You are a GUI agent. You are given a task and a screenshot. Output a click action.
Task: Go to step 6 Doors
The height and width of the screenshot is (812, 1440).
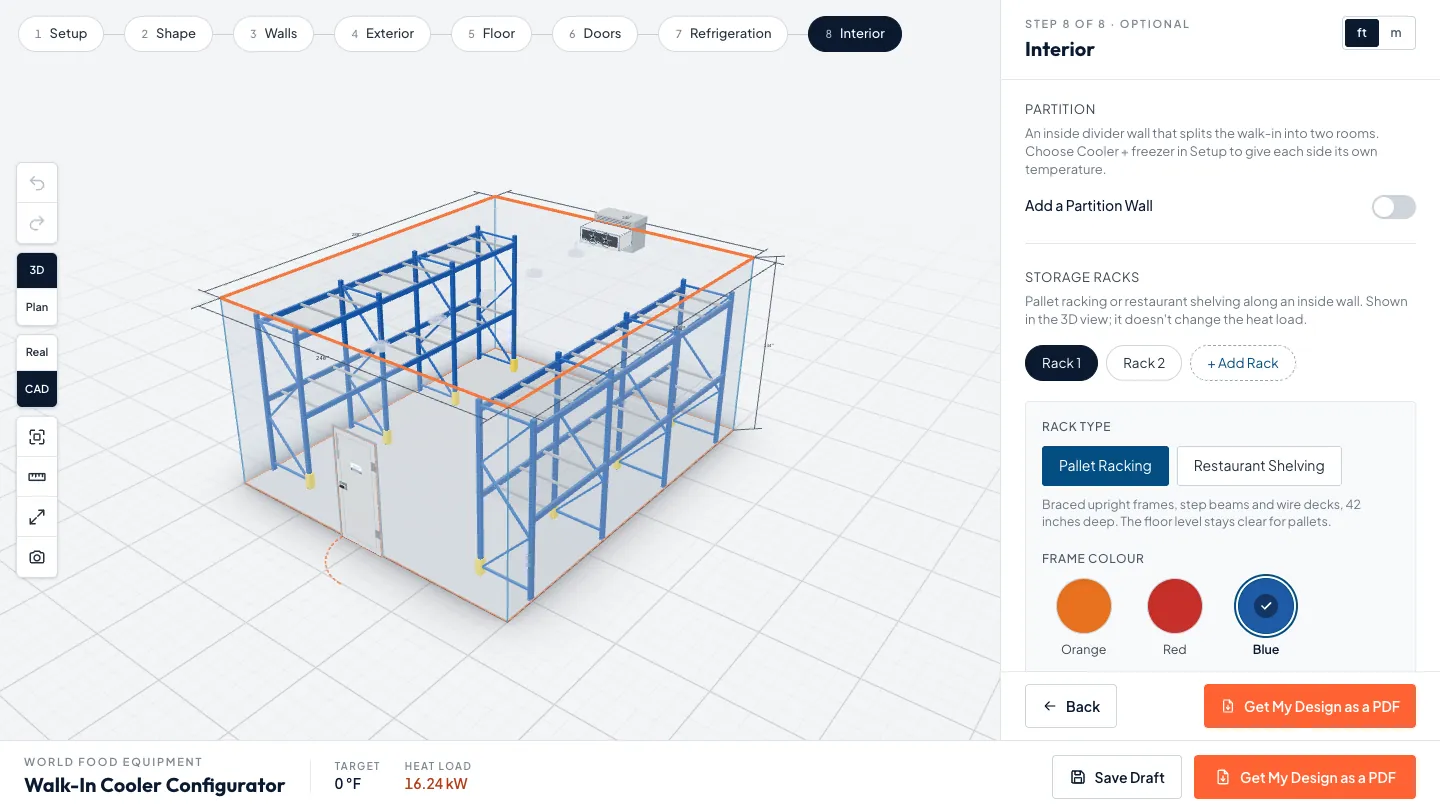(595, 33)
